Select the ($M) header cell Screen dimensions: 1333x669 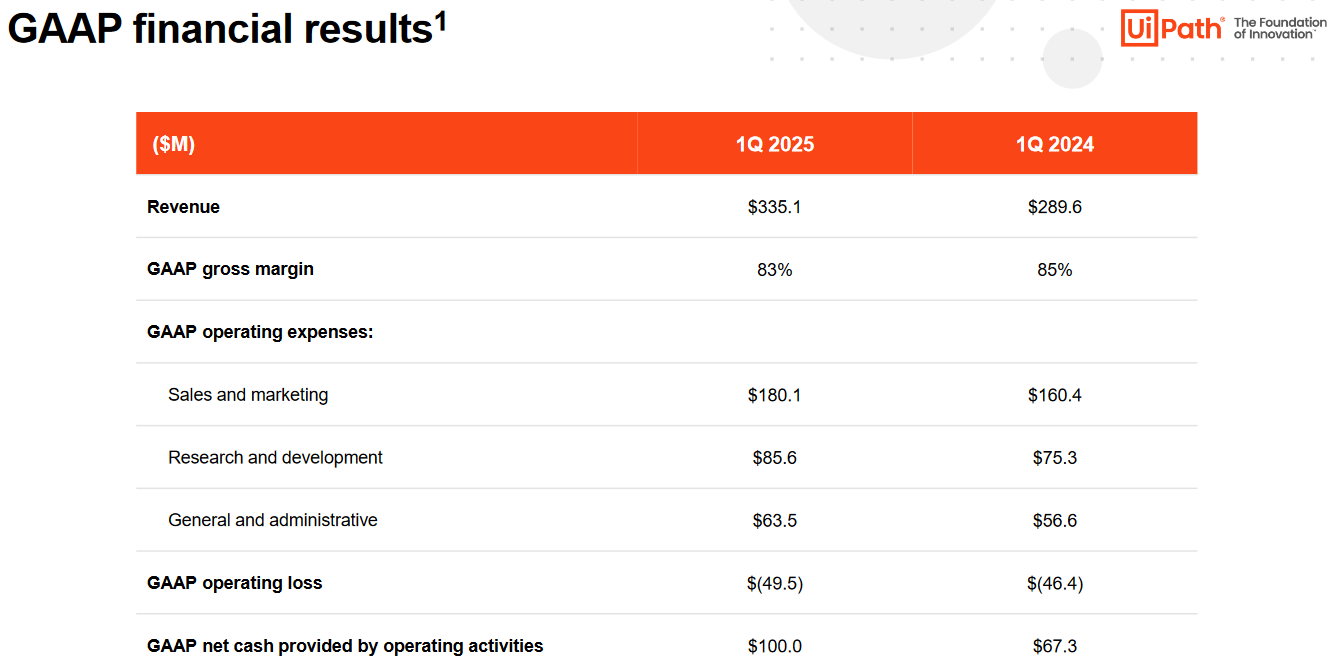pos(174,144)
